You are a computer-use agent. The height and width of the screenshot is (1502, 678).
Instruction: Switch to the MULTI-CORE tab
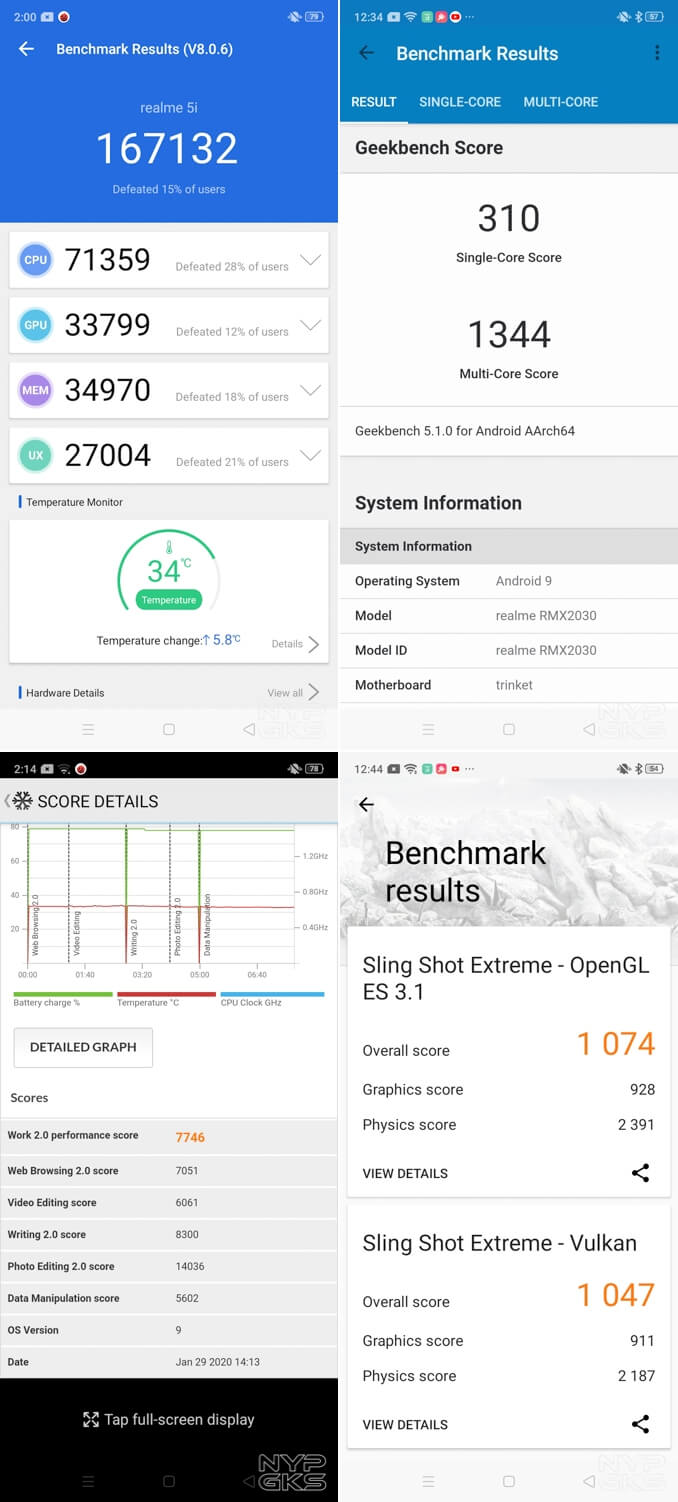coord(561,102)
